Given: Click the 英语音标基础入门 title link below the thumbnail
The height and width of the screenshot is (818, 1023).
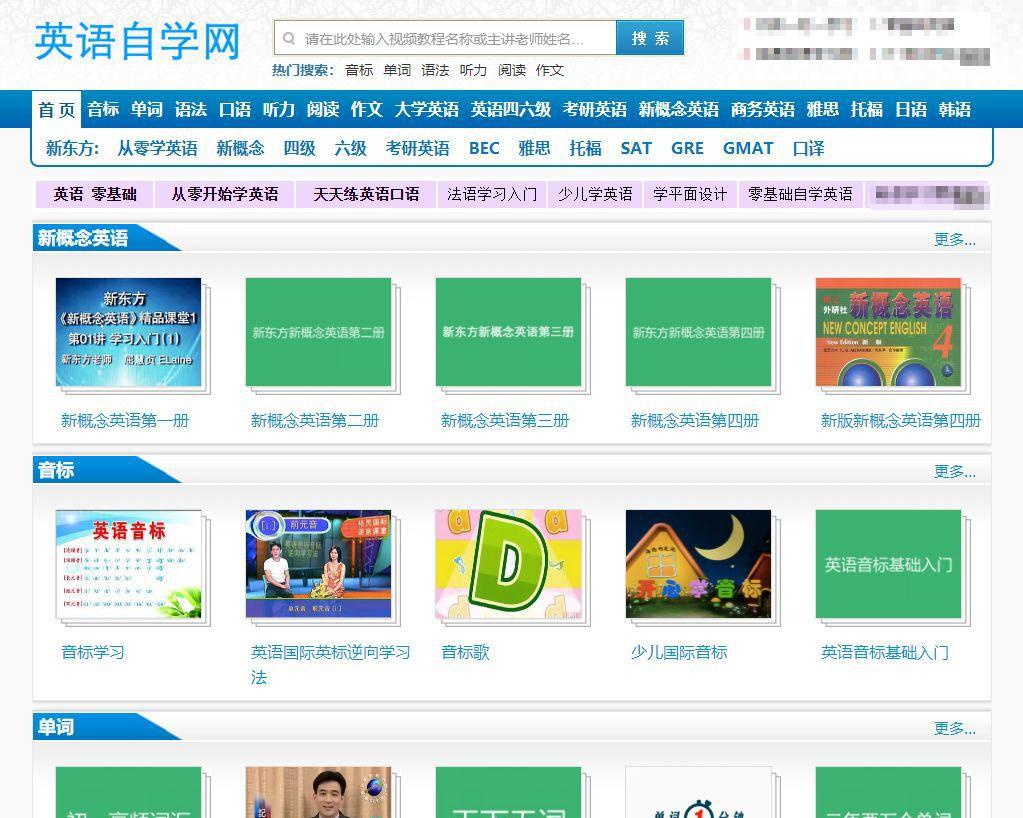Looking at the screenshot, I should (x=885, y=652).
